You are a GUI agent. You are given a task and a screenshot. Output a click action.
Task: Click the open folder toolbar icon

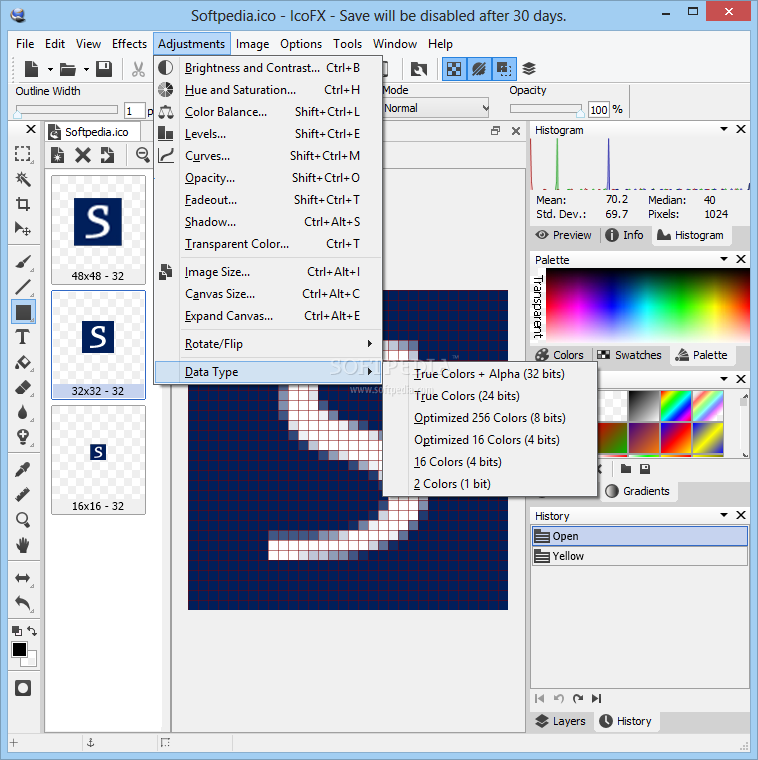click(67, 69)
